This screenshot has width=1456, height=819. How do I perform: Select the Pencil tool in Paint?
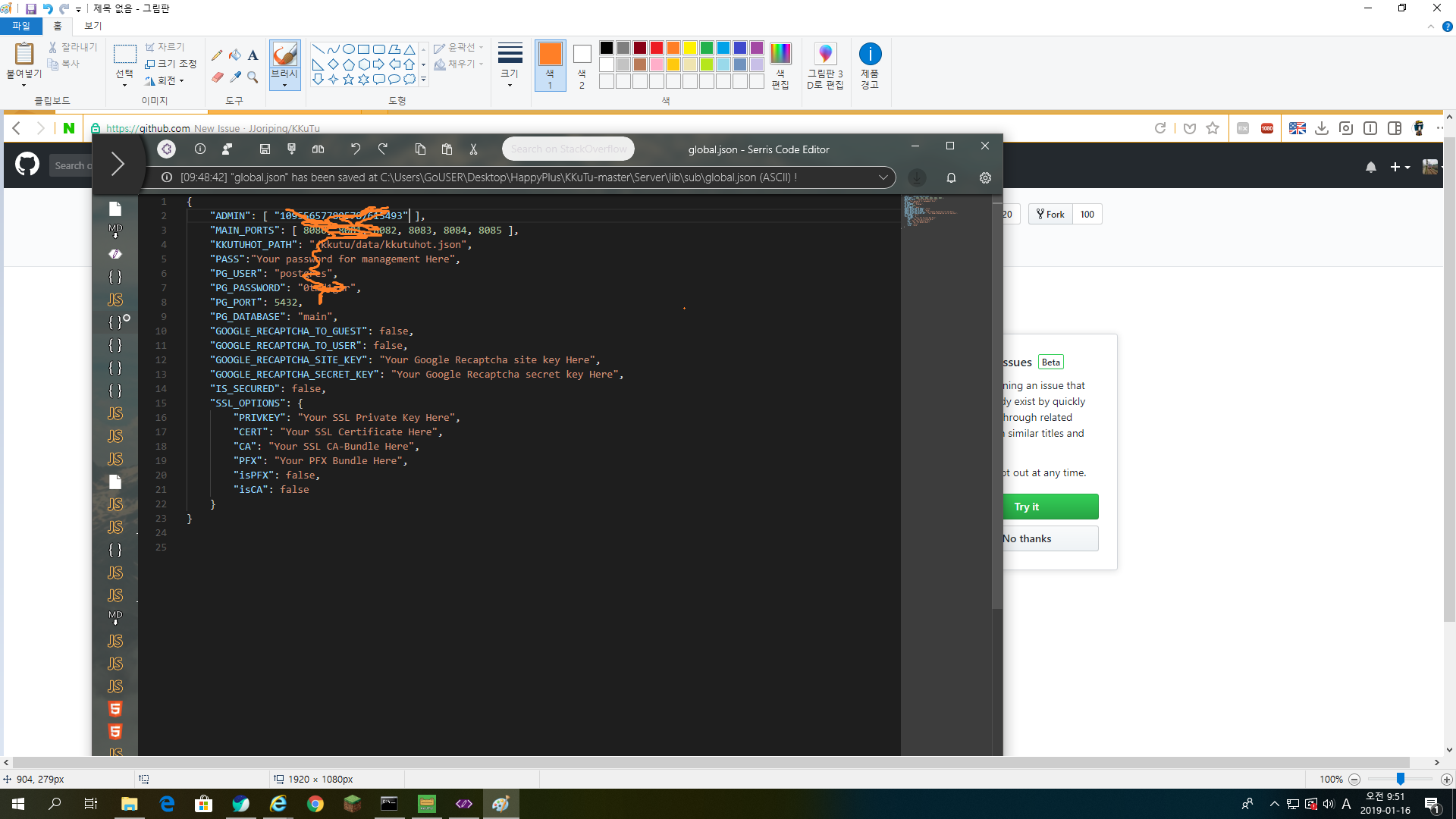(x=217, y=55)
